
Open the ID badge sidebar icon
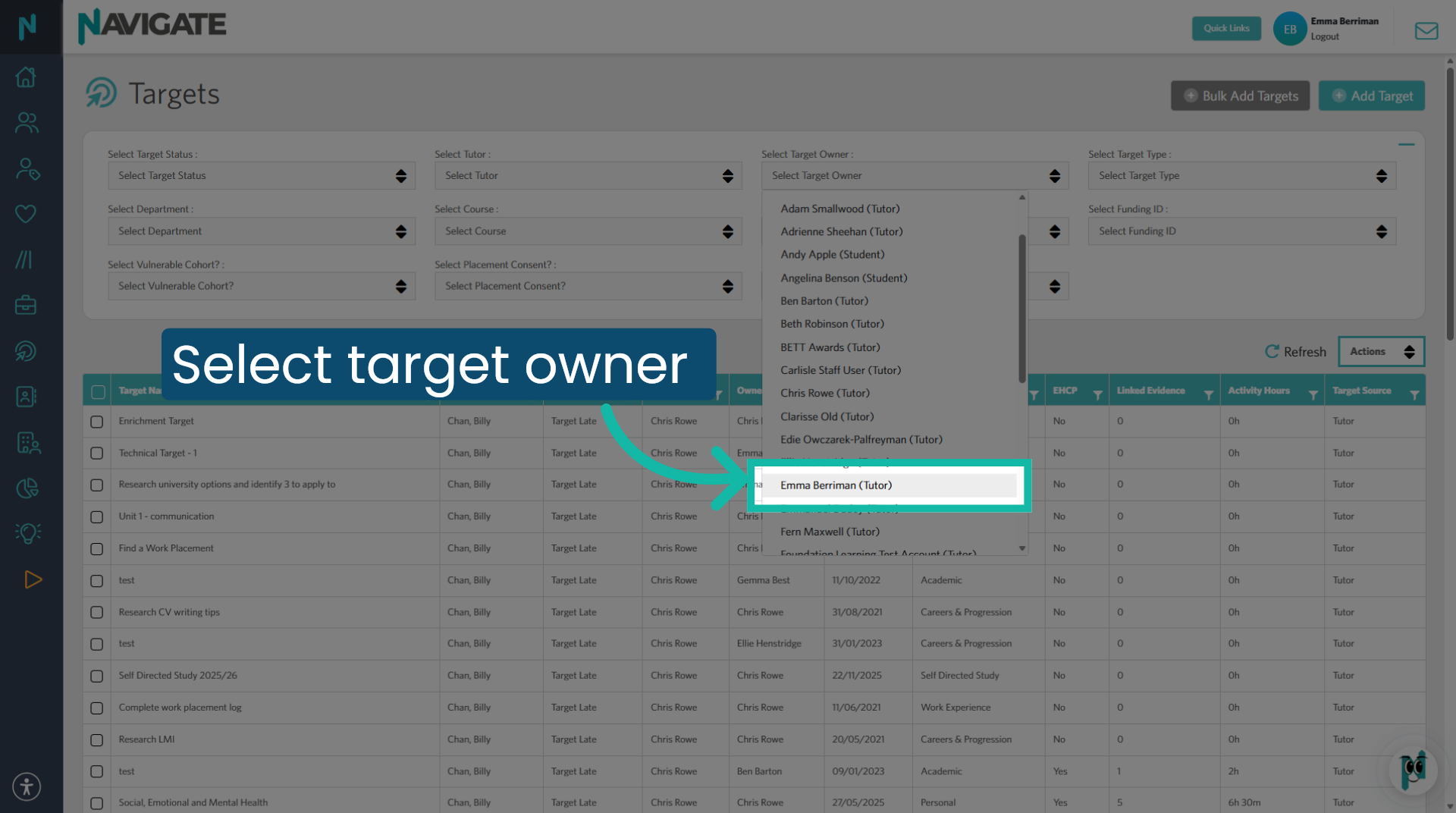[x=27, y=397]
